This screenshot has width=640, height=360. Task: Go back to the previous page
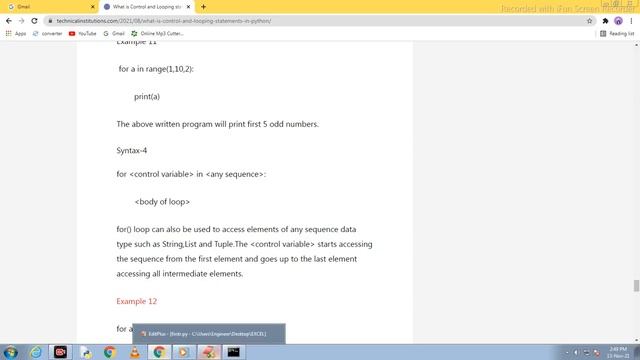(9, 21)
